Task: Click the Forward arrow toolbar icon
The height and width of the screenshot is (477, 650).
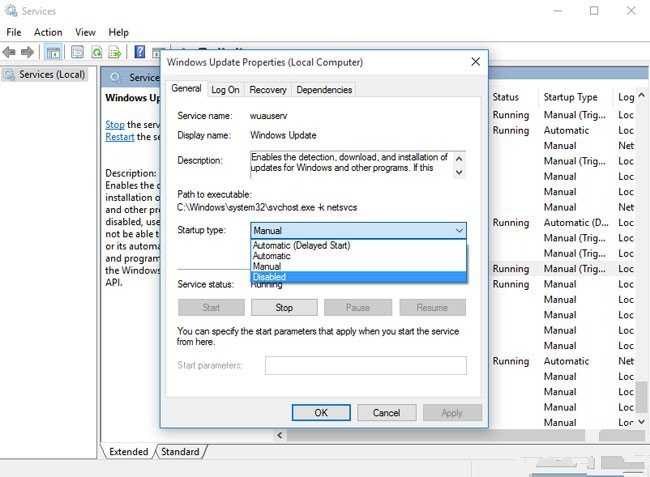Action: 27,52
